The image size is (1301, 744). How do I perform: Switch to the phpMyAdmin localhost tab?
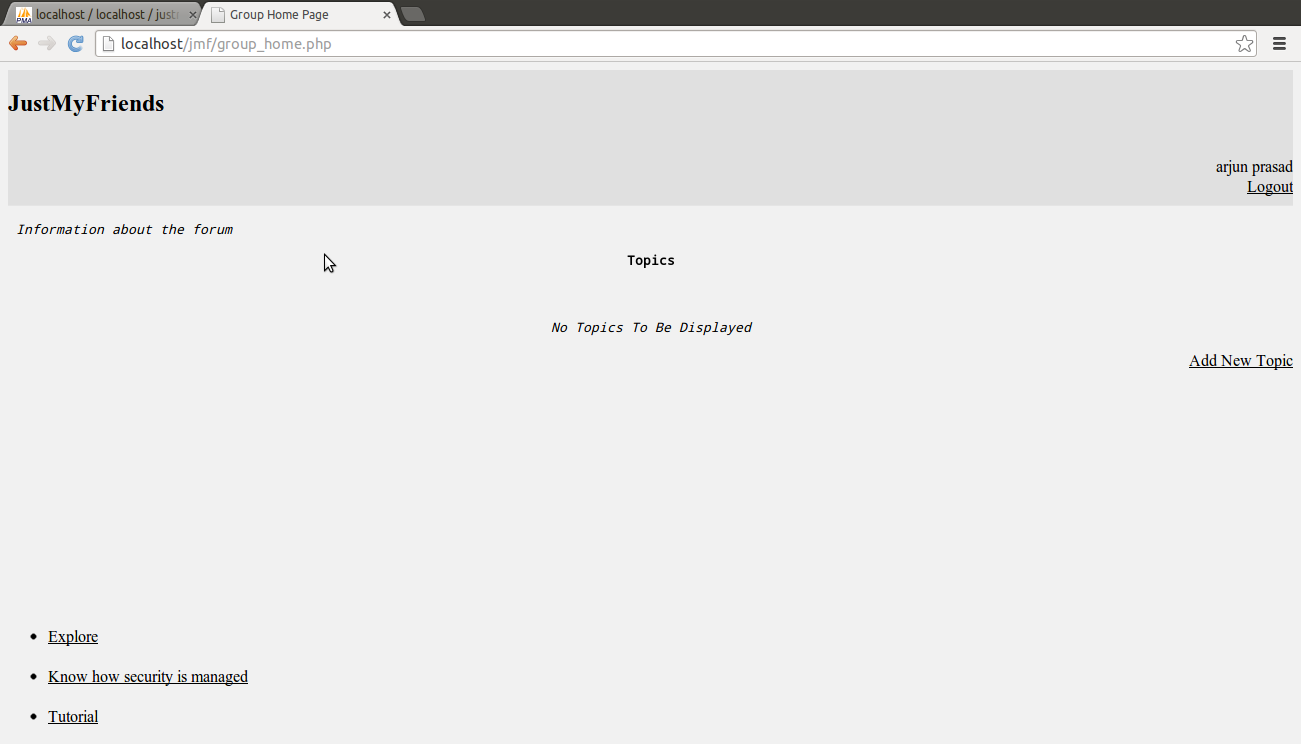[x=100, y=15]
